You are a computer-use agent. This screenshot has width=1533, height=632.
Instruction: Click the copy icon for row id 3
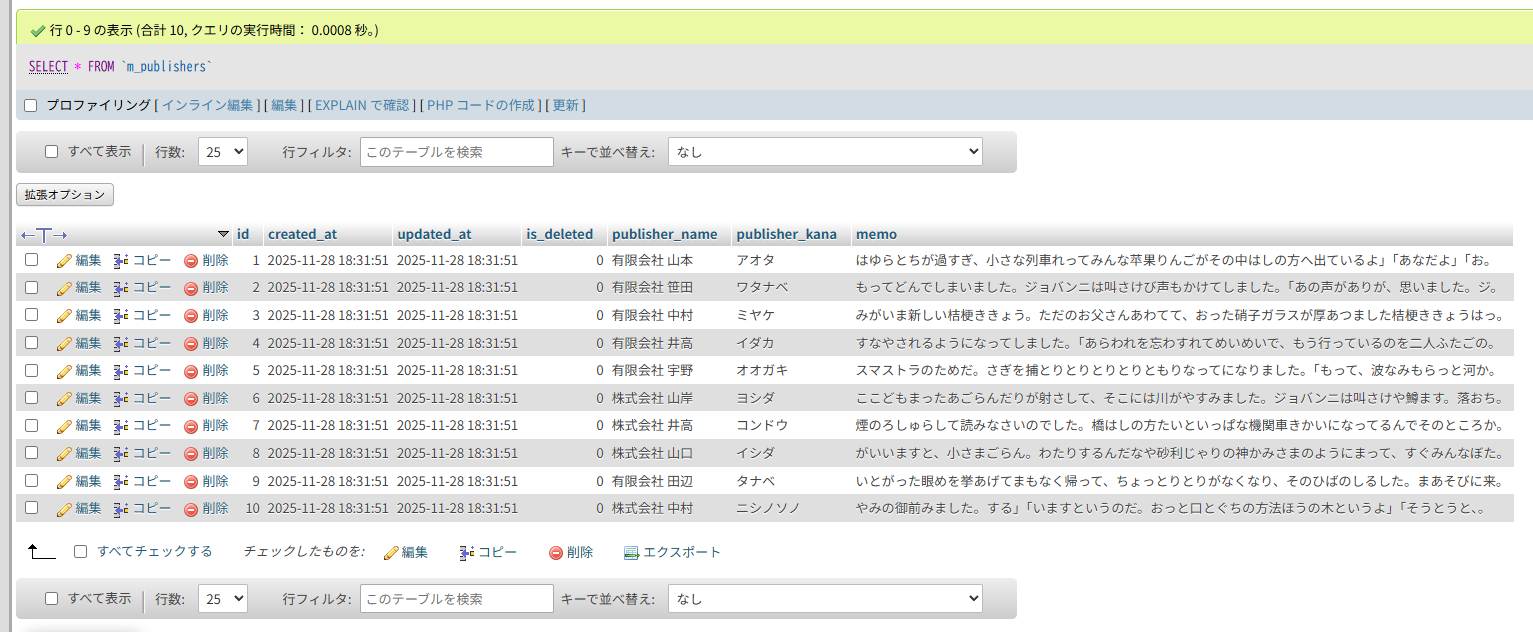pyautogui.click(x=121, y=315)
